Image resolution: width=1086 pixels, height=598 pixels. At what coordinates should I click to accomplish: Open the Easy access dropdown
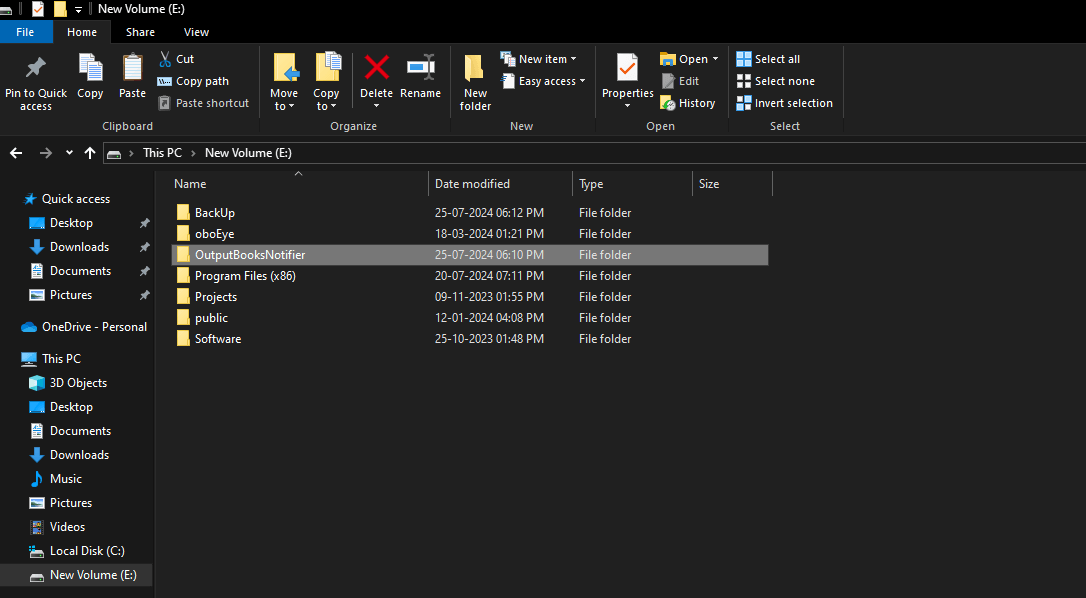543,81
